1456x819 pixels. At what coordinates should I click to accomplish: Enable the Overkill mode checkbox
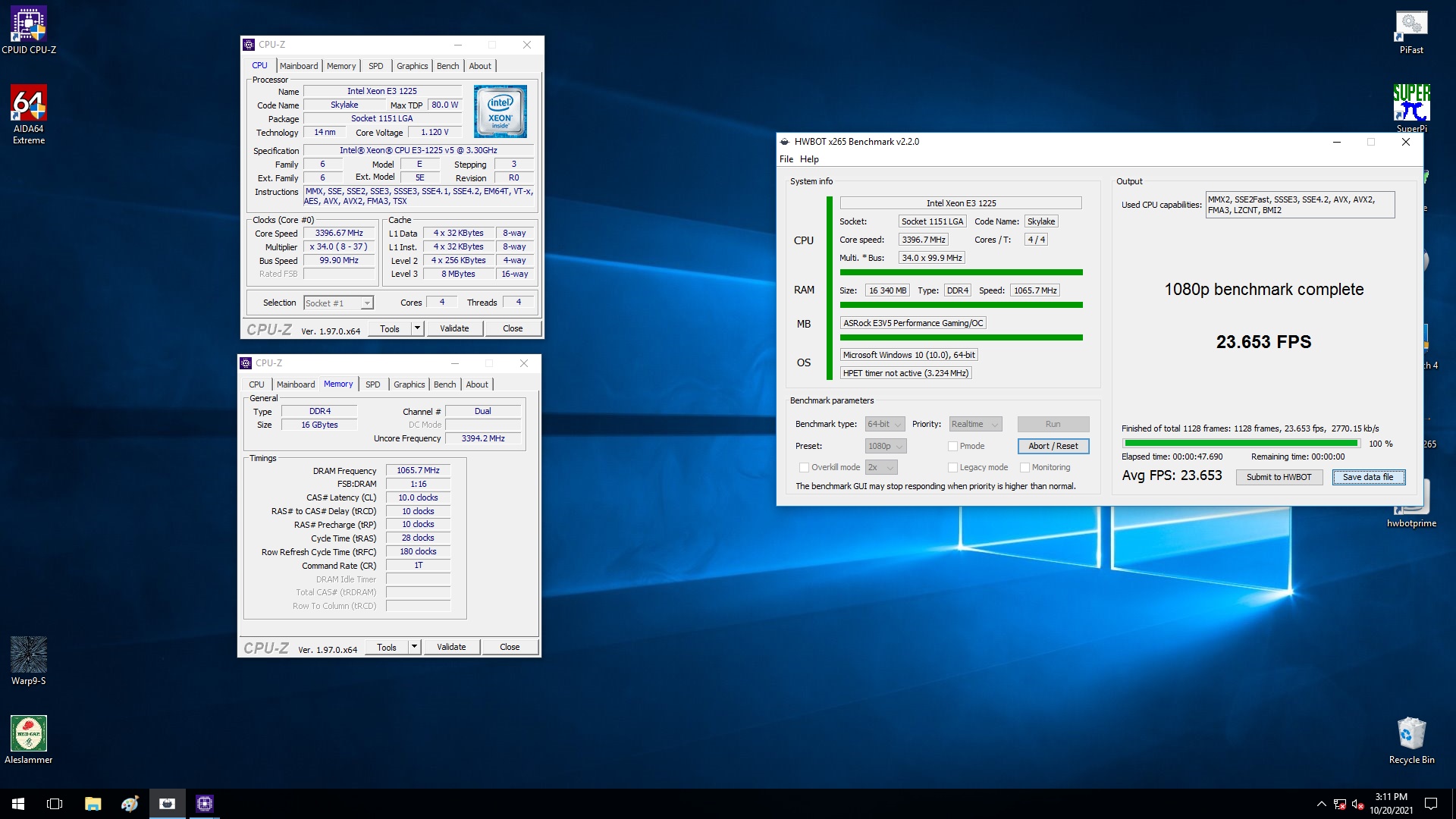[804, 467]
